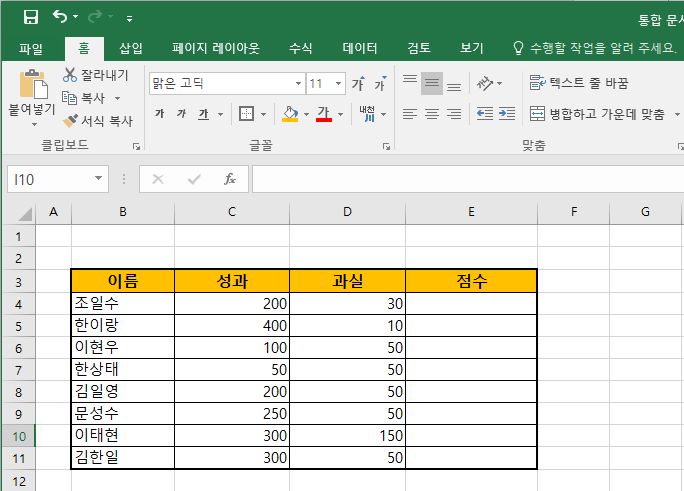
Task: Toggle italic 가 formatting
Action: (x=181, y=114)
